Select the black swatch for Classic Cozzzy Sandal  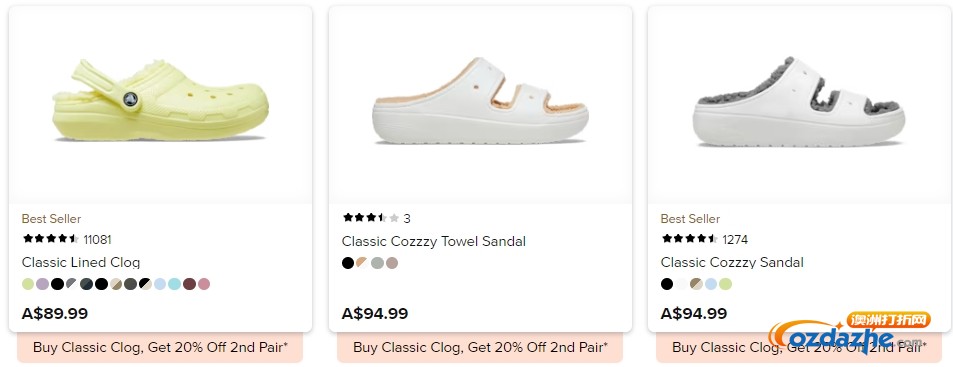coord(667,284)
